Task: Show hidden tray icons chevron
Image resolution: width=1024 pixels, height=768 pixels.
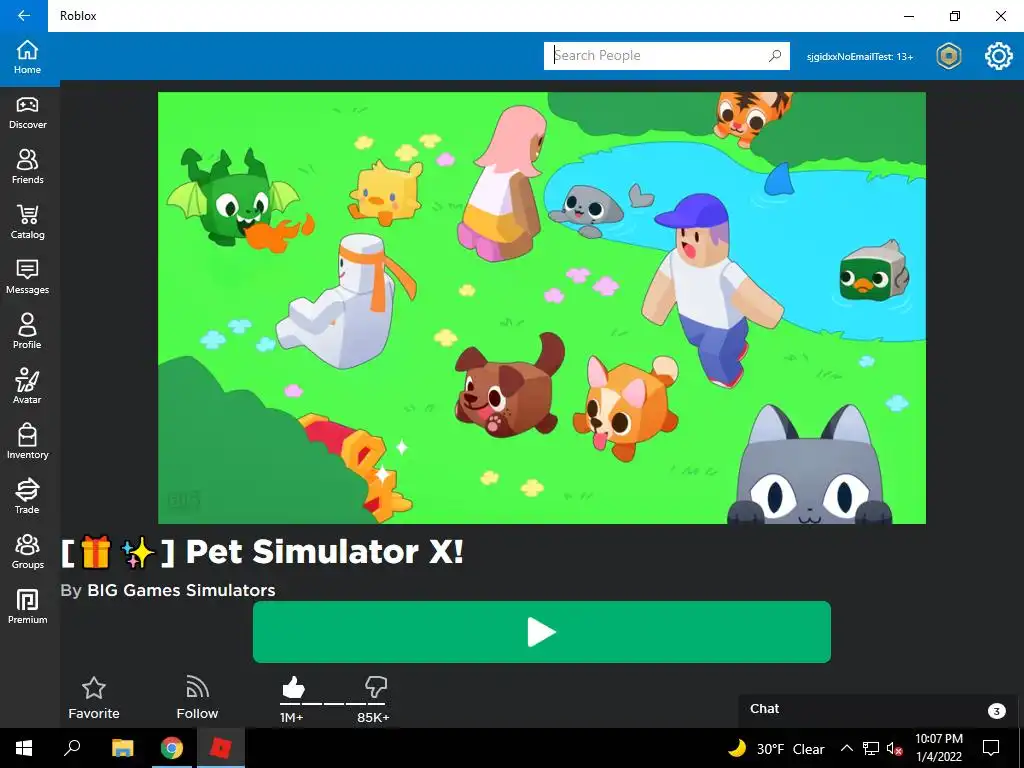Action: (846, 748)
